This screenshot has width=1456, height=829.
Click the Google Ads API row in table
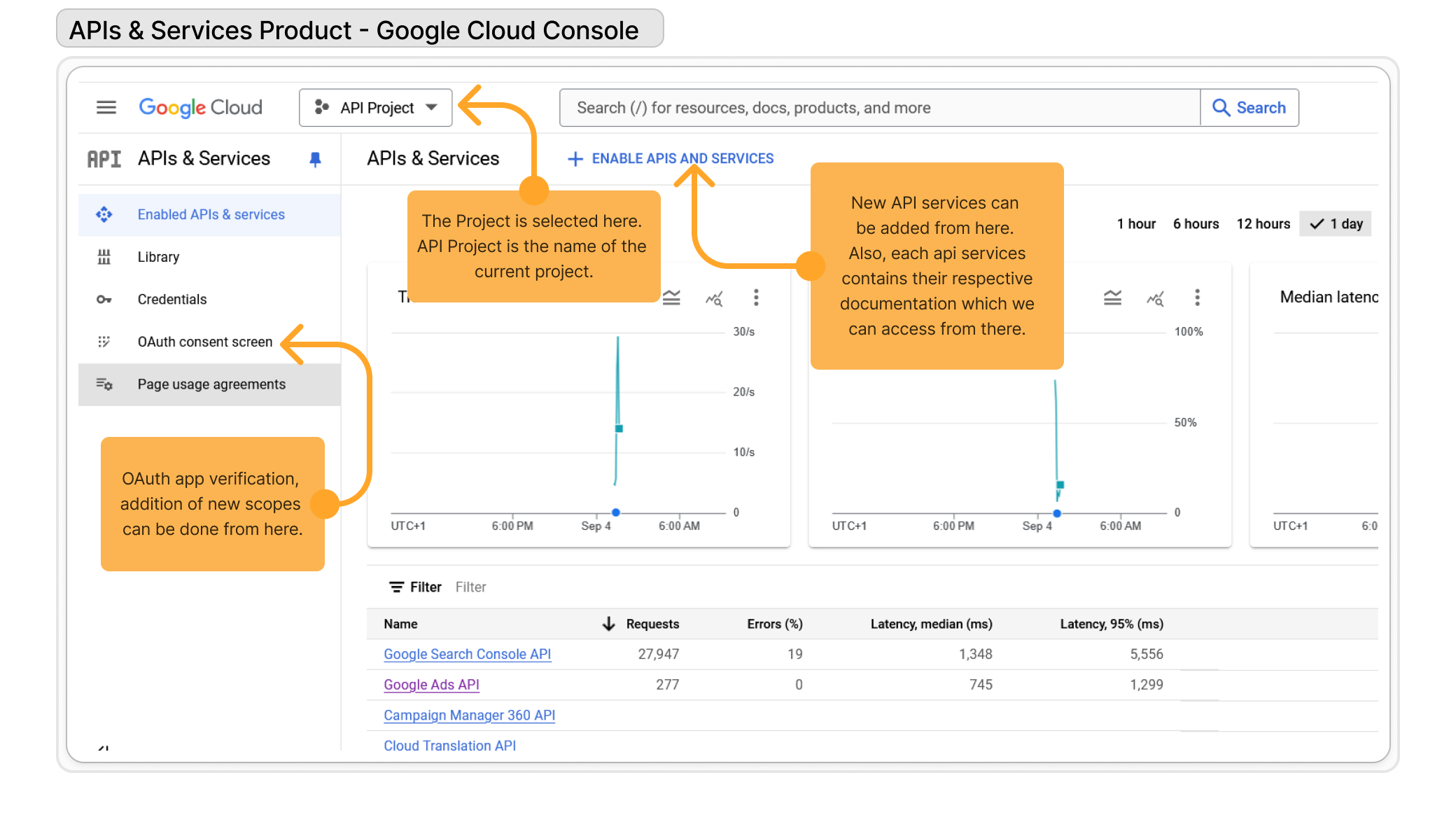click(x=431, y=684)
